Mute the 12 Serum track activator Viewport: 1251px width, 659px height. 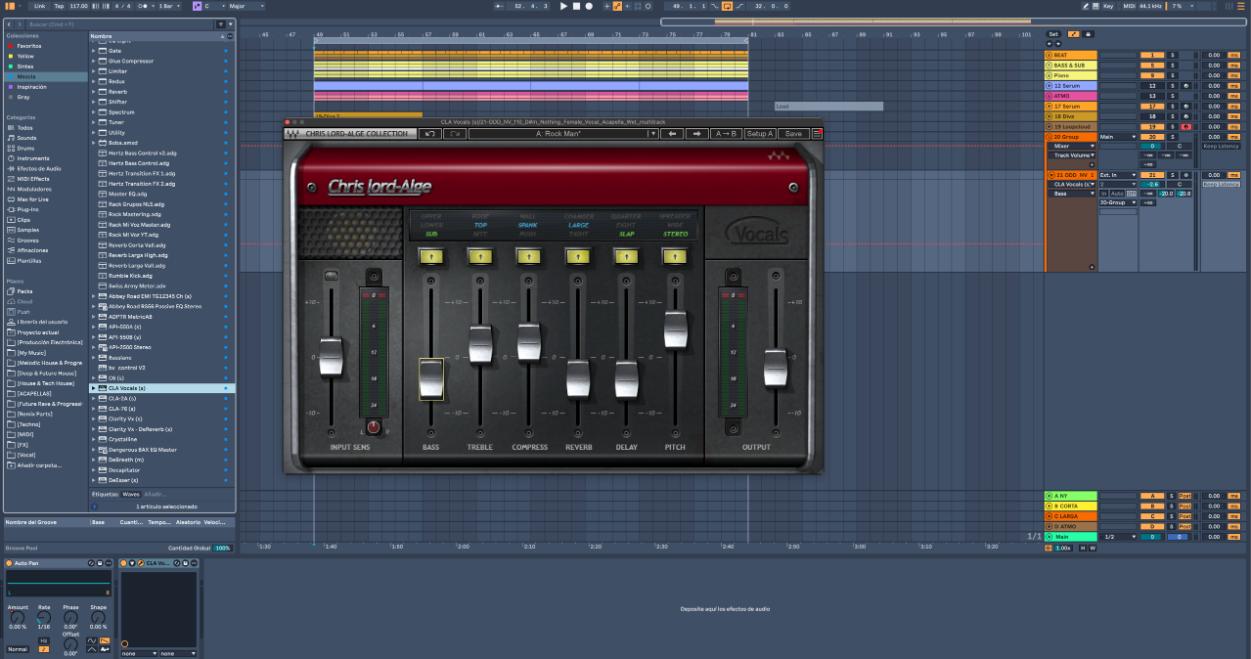pyautogui.click(x=1153, y=86)
